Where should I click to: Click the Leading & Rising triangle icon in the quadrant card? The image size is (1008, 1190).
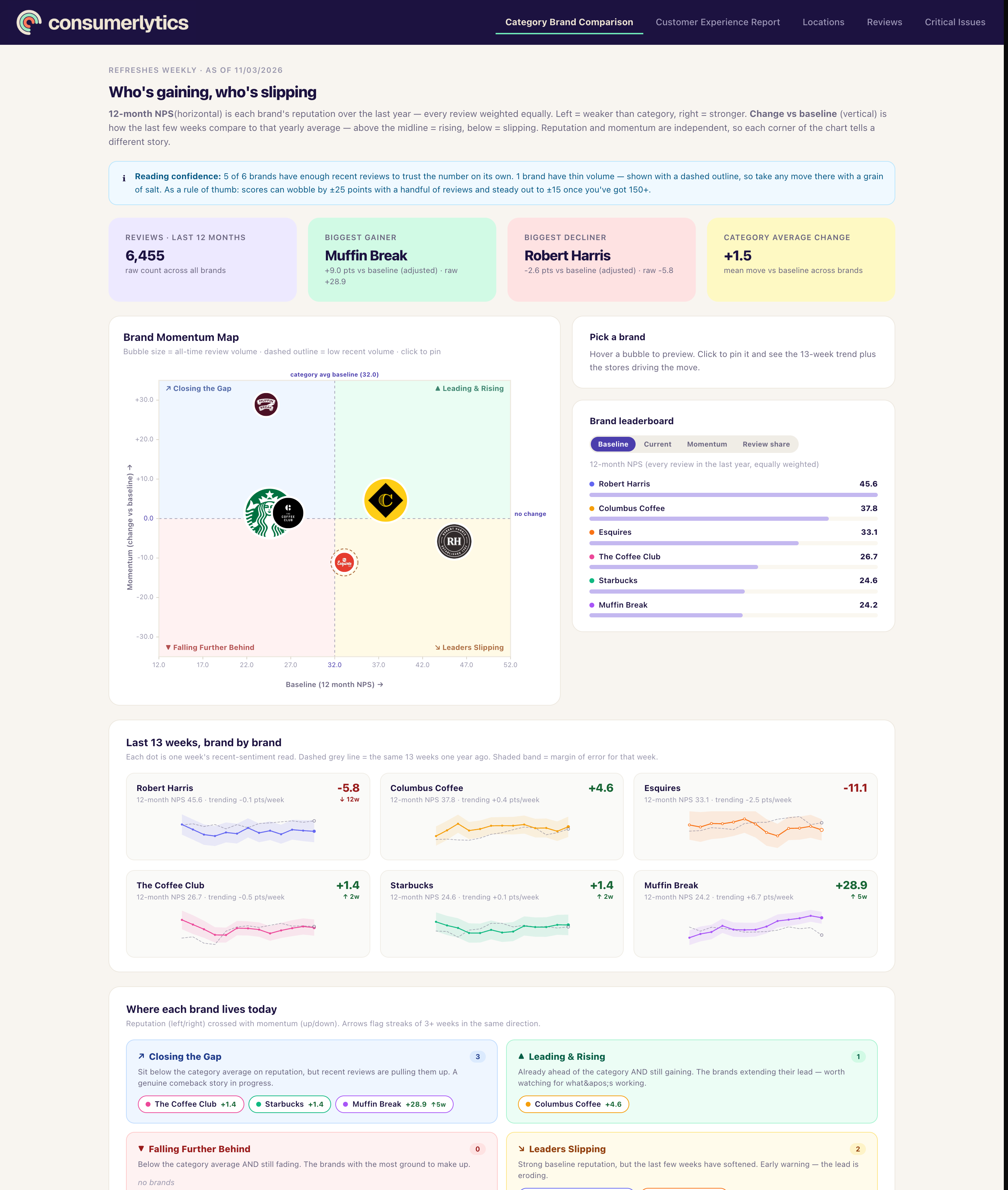521,1056
